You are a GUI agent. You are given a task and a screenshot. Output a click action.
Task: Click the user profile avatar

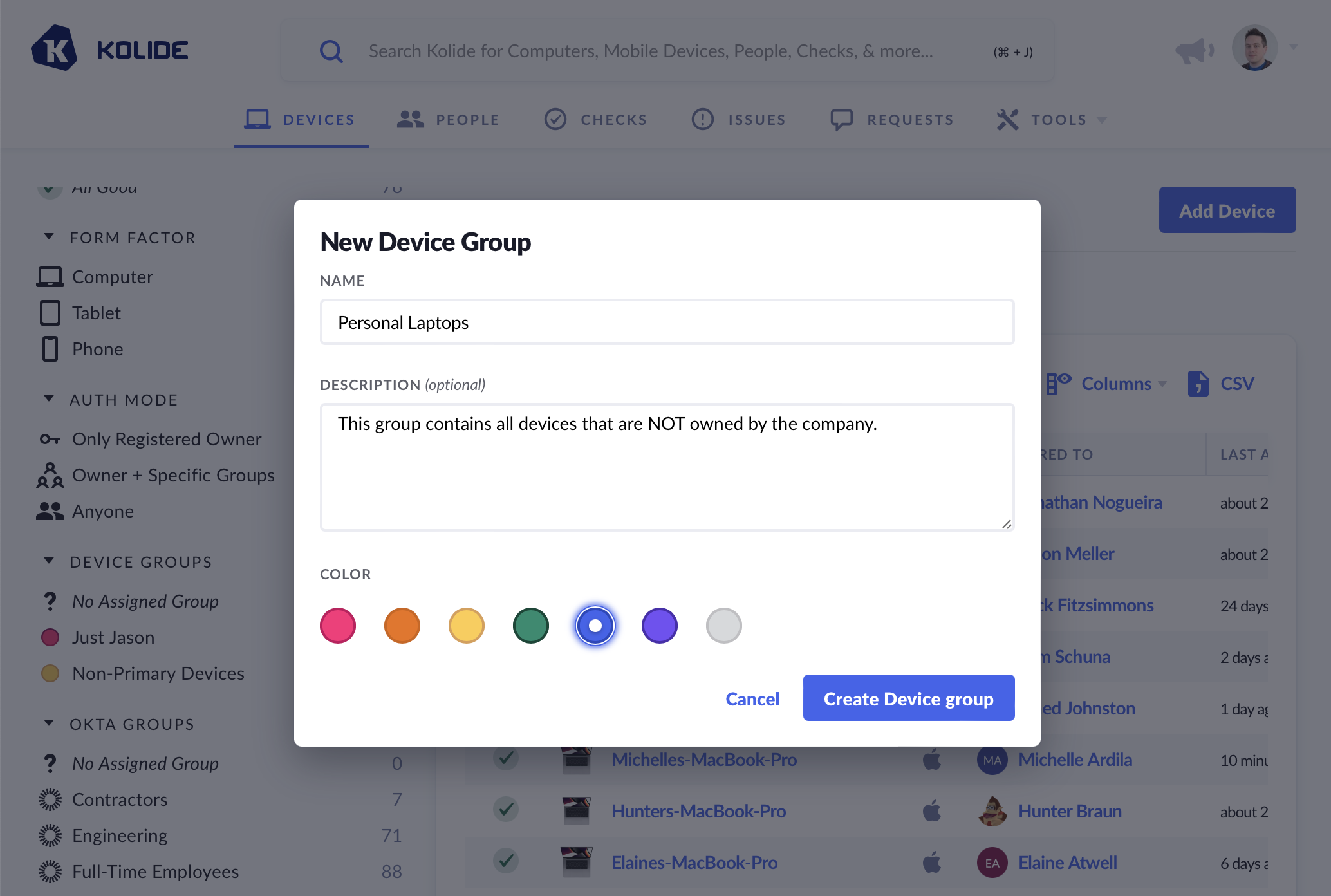(x=1254, y=48)
